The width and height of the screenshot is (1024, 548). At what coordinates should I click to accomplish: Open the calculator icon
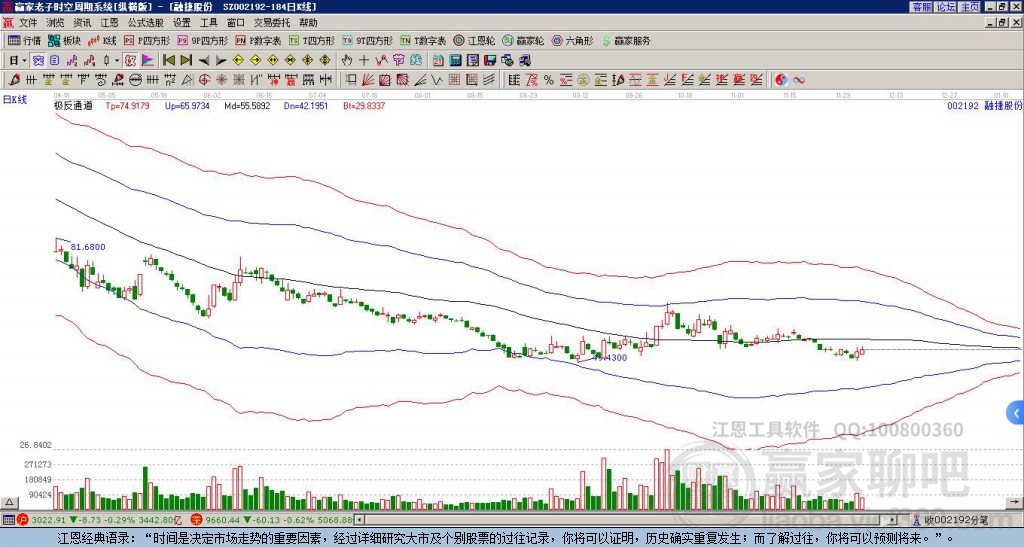tap(456, 61)
